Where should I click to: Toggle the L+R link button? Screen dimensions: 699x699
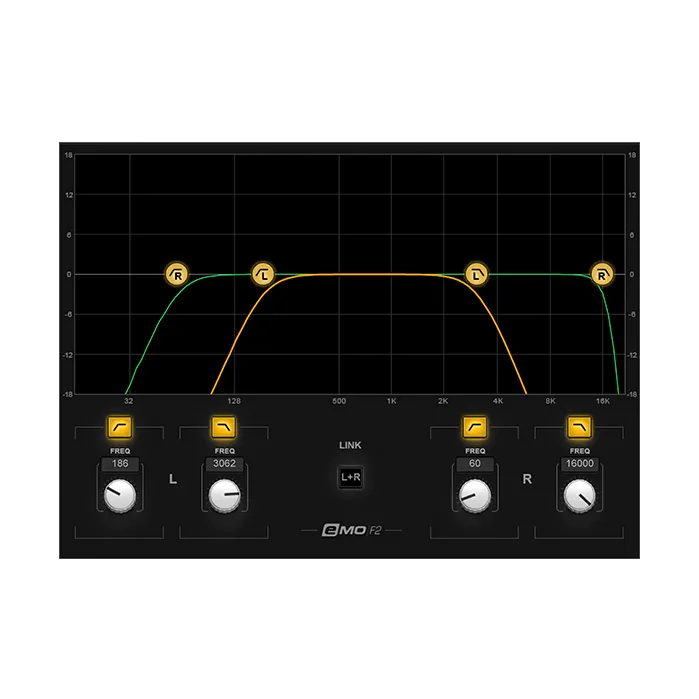tap(351, 477)
